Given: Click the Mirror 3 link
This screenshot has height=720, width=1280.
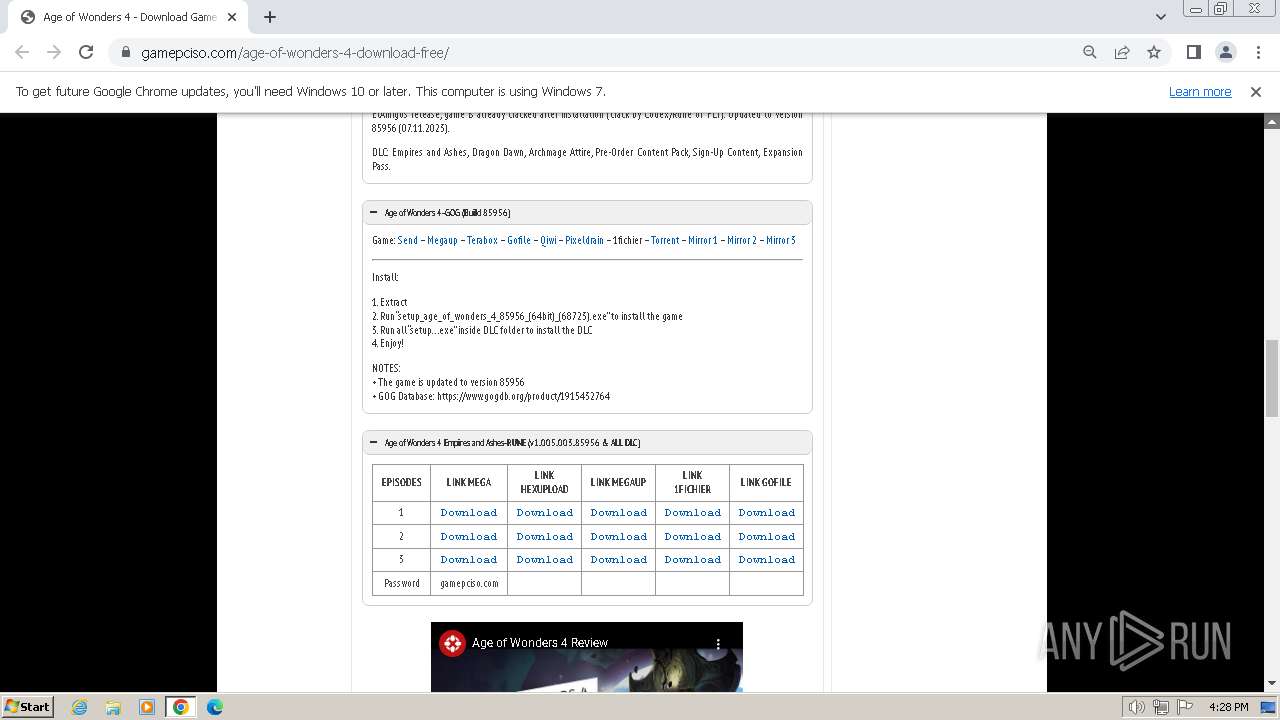Looking at the screenshot, I should 781,240.
